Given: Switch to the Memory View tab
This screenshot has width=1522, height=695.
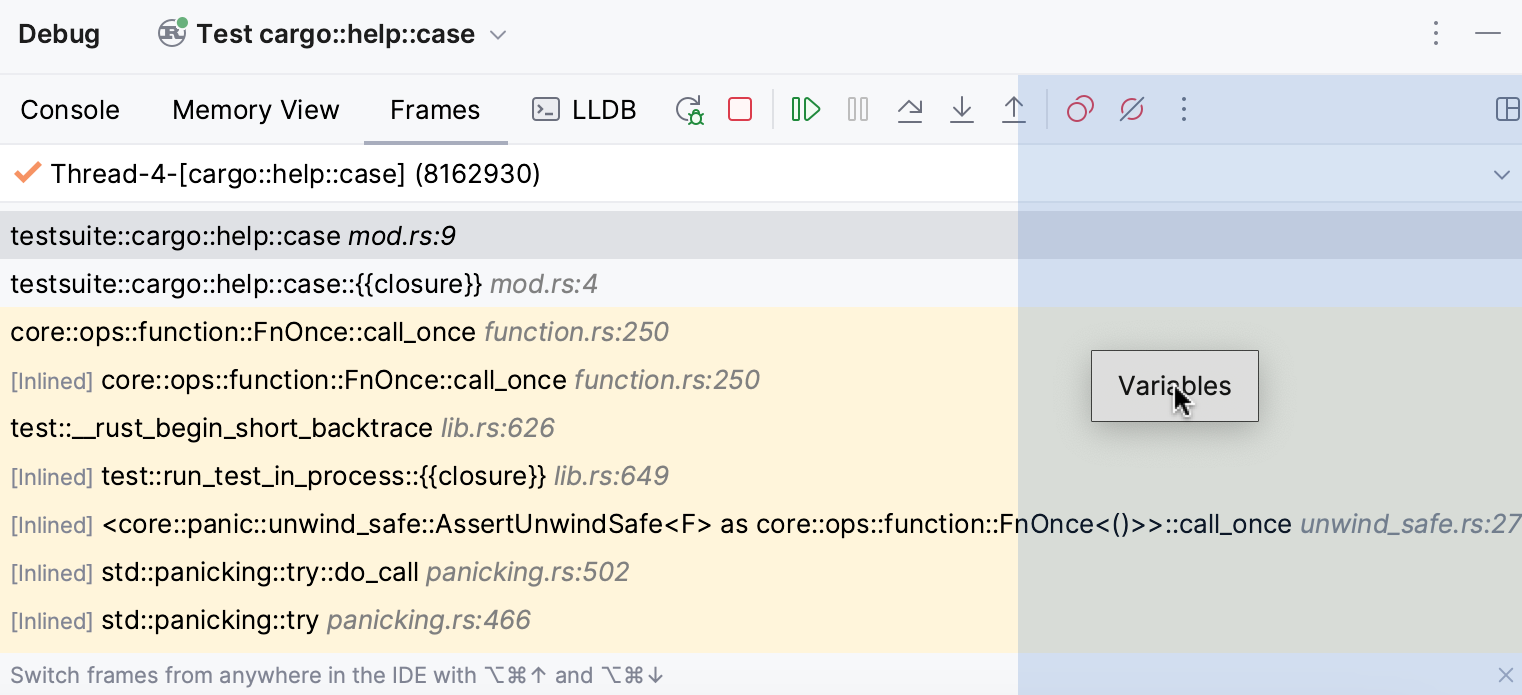Looking at the screenshot, I should (255, 109).
